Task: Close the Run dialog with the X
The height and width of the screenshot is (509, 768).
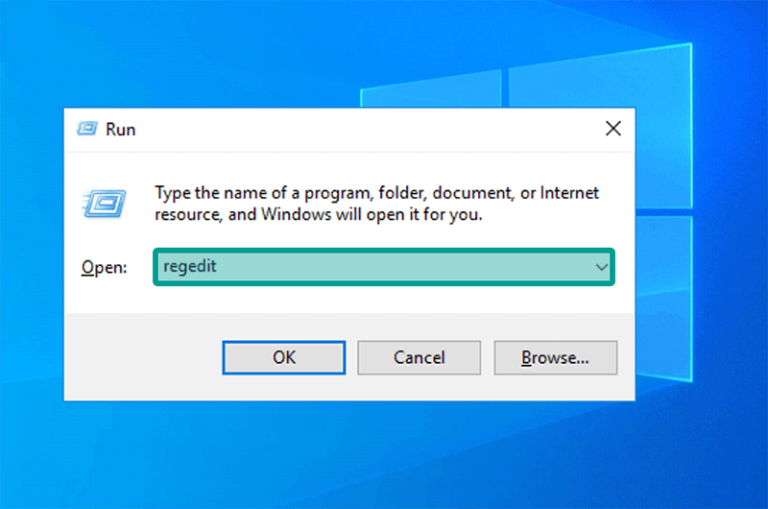Action: coord(613,129)
